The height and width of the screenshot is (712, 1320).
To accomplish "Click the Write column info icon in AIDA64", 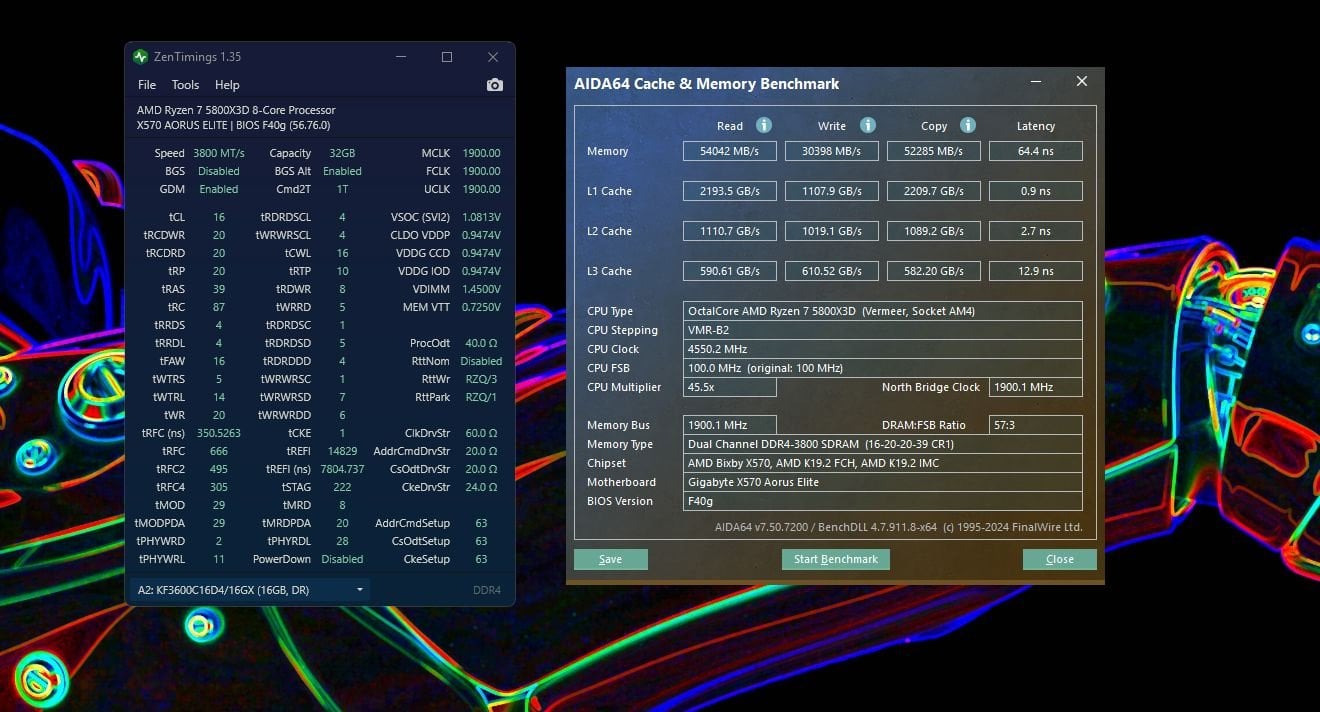I will [868, 125].
